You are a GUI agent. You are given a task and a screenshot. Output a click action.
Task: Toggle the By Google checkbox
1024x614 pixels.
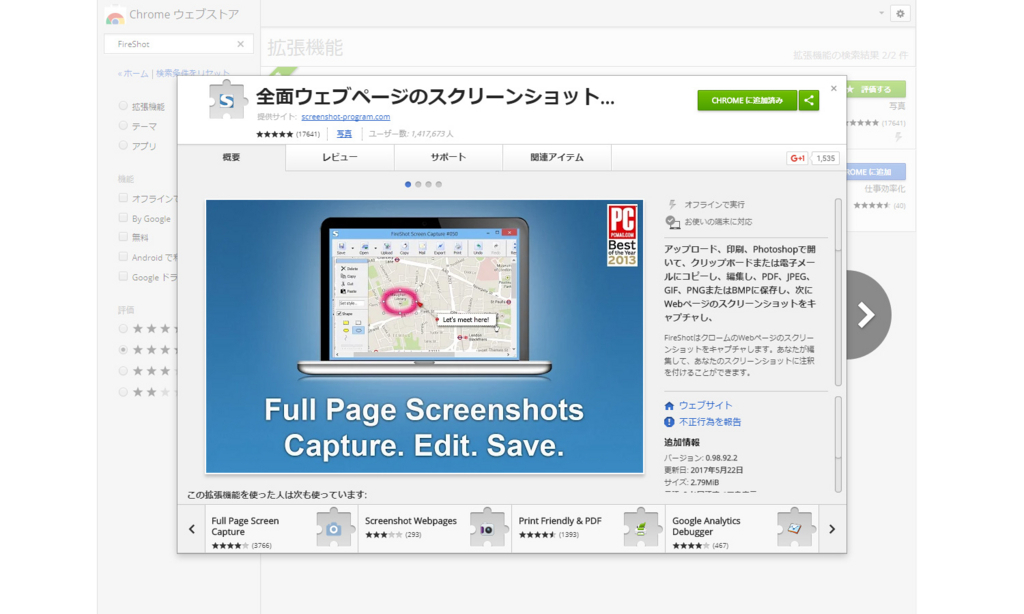123,218
